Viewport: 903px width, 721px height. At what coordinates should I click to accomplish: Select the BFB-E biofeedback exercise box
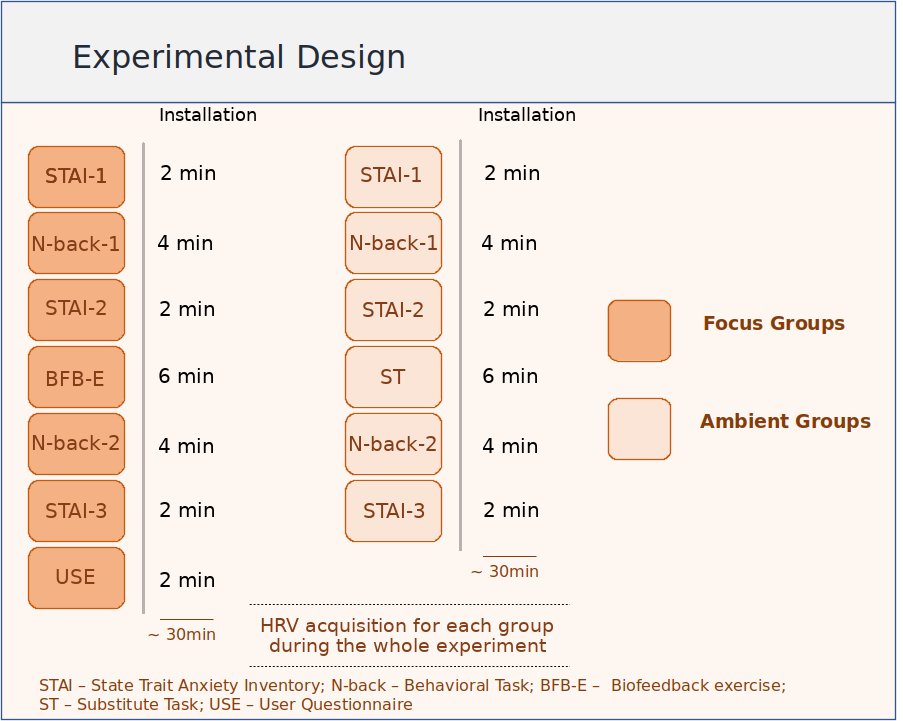[x=77, y=377]
